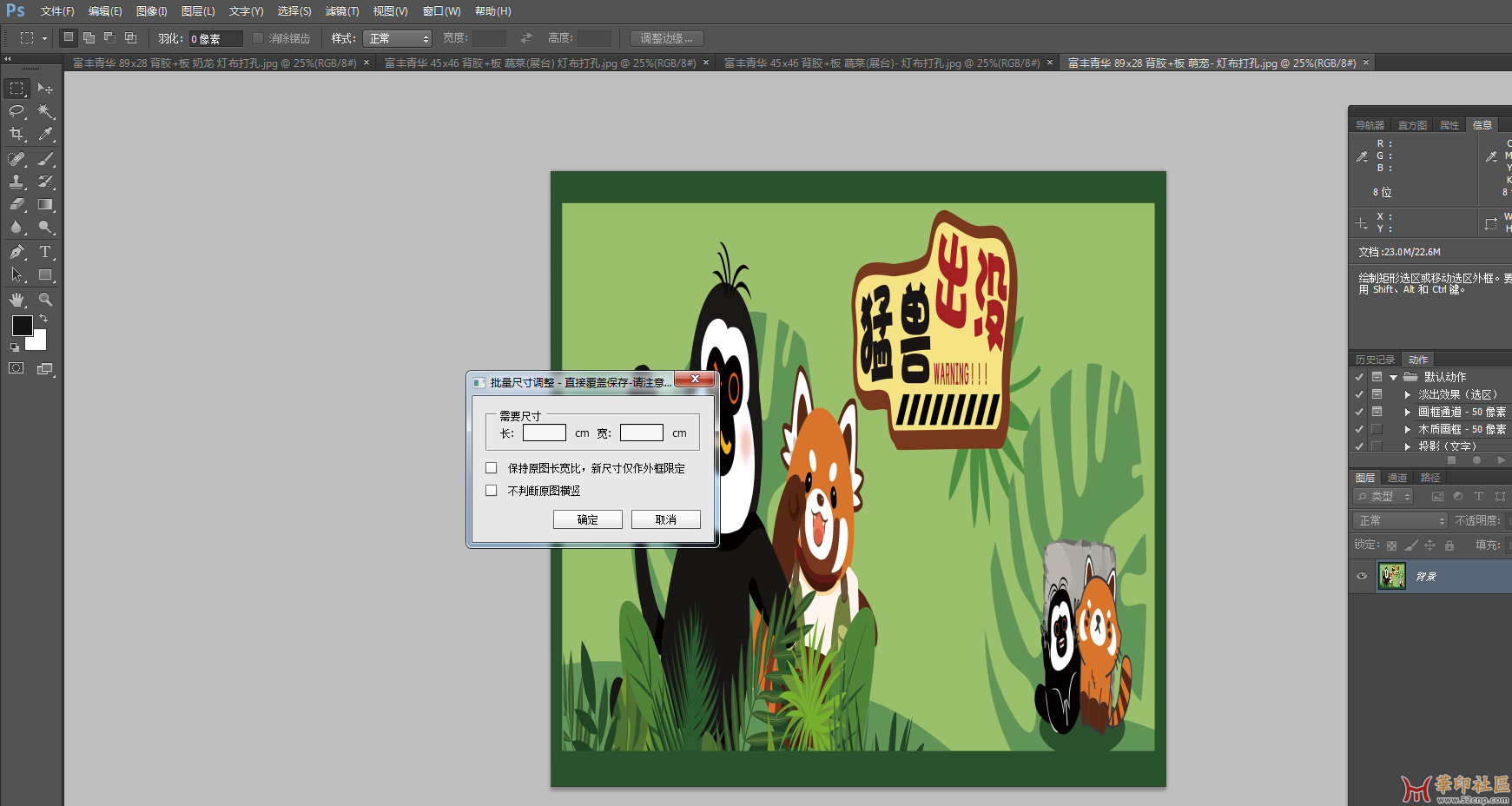Select the Crop tool
This screenshot has height=806, width=1512.
pyautogui.click(x=17, y=134)
